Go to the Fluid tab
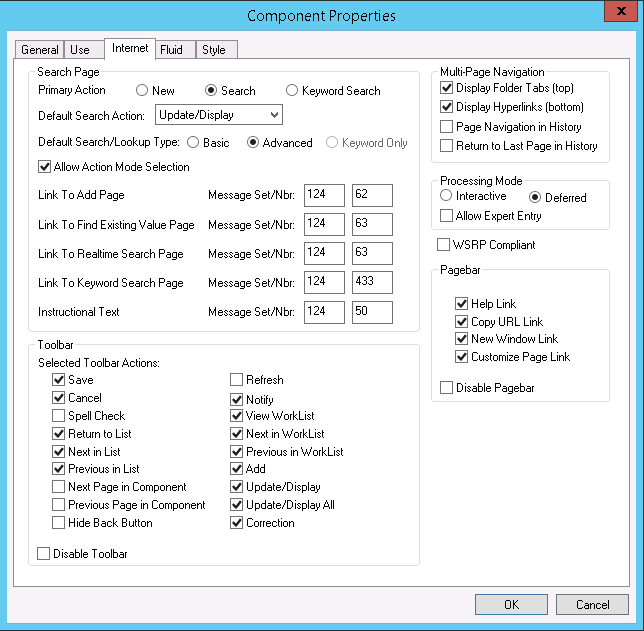This screenshot has height=631, width=644. tap(175, 50)
